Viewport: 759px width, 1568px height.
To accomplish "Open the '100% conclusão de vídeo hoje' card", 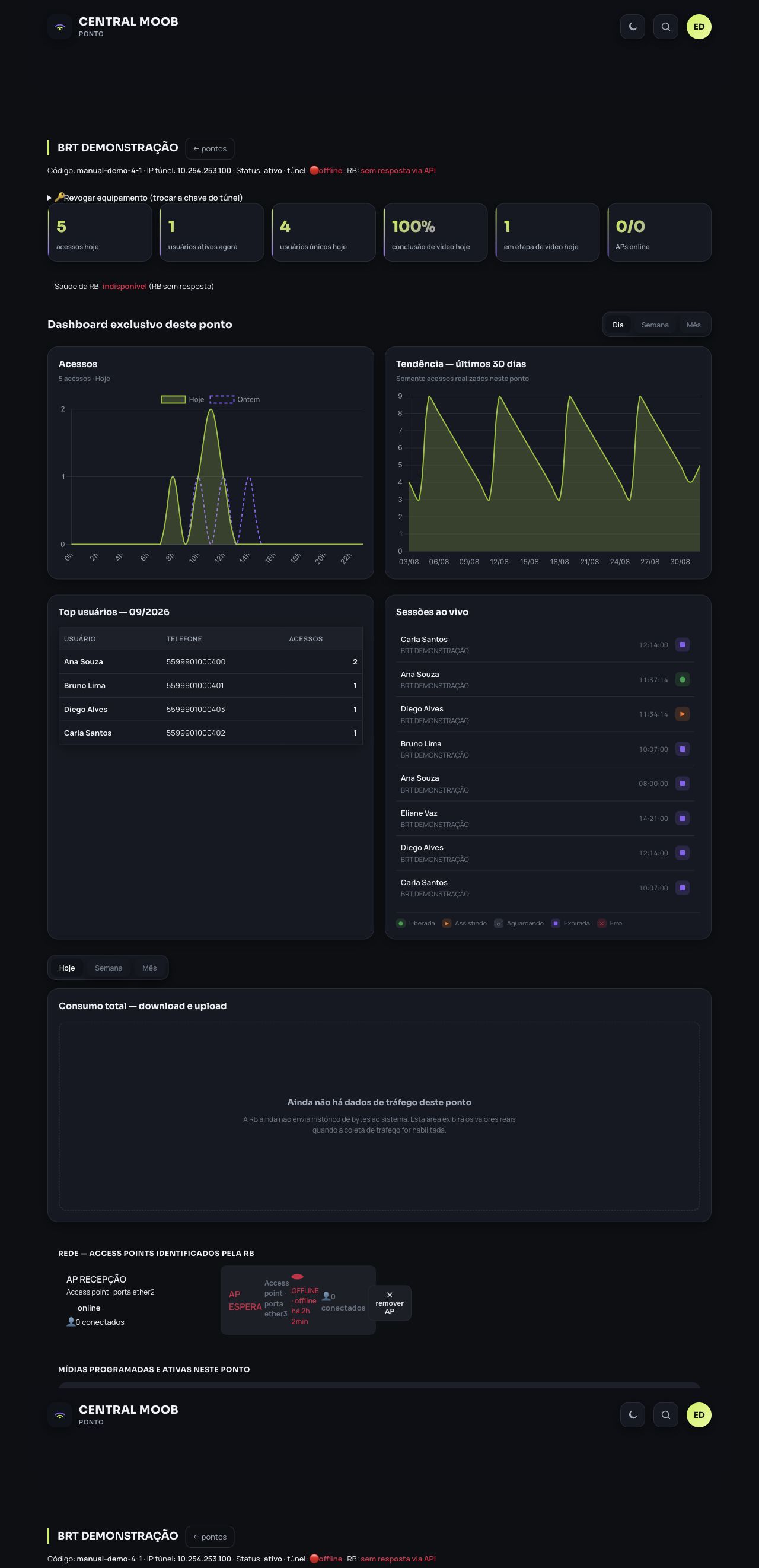I will (x=435, y=233).
